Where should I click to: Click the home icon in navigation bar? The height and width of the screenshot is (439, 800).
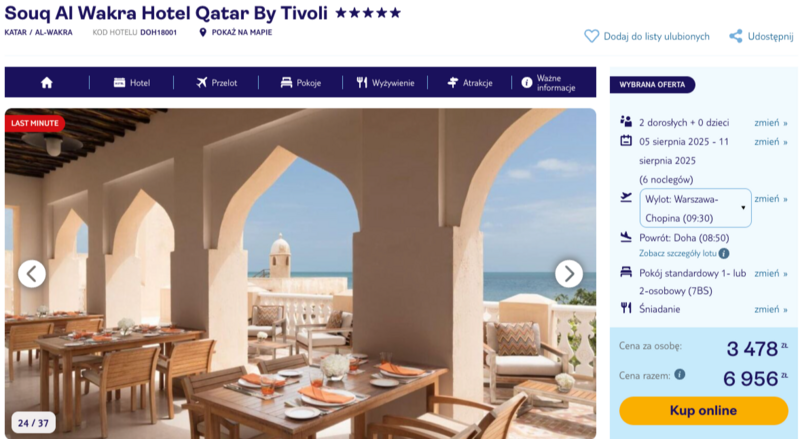(47, 83)
